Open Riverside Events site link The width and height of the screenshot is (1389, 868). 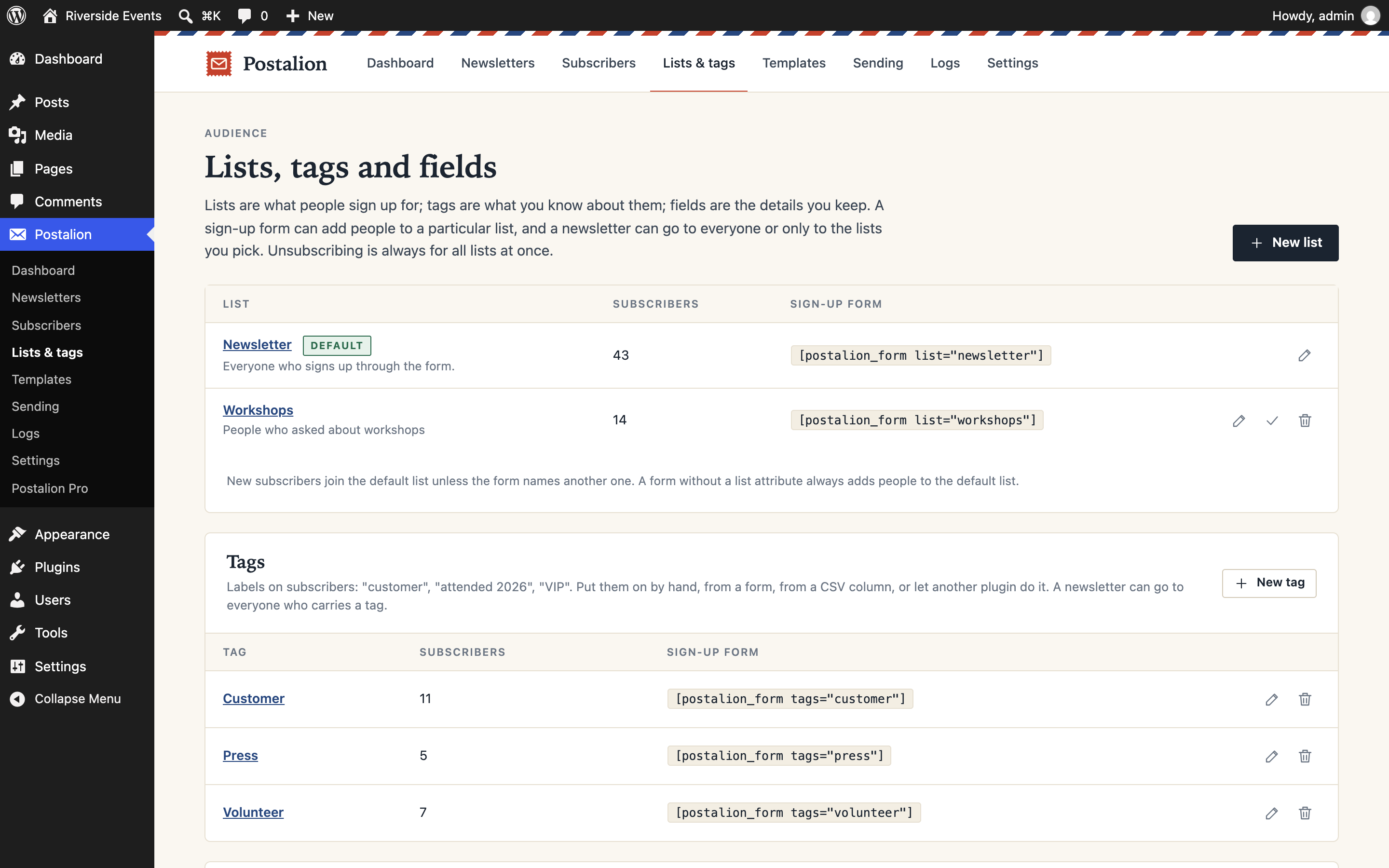click(x=102, y=15)
